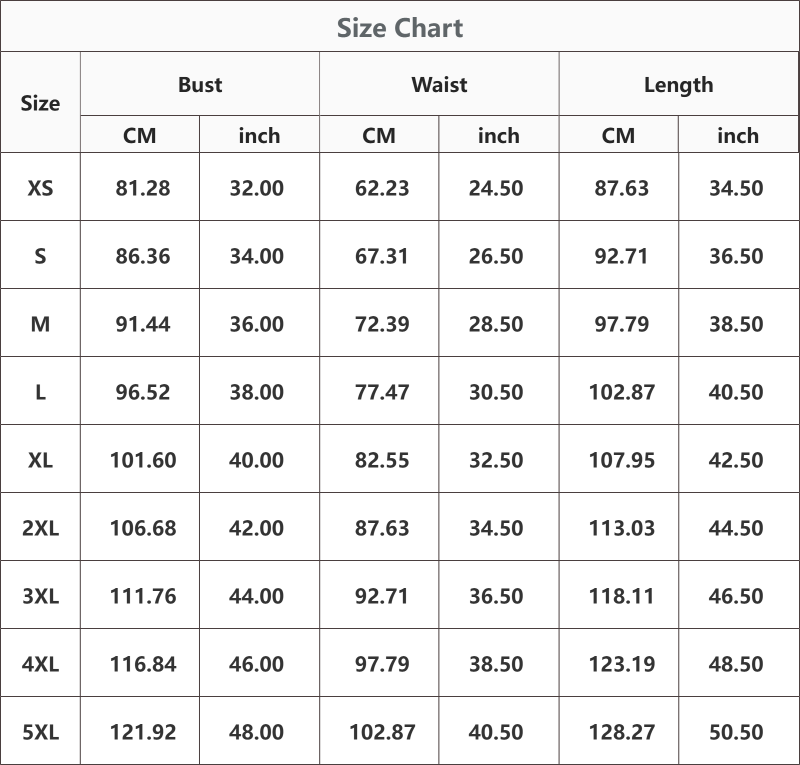Select the M size label
The width and height of the screenshot is (800, 765).
40,324
